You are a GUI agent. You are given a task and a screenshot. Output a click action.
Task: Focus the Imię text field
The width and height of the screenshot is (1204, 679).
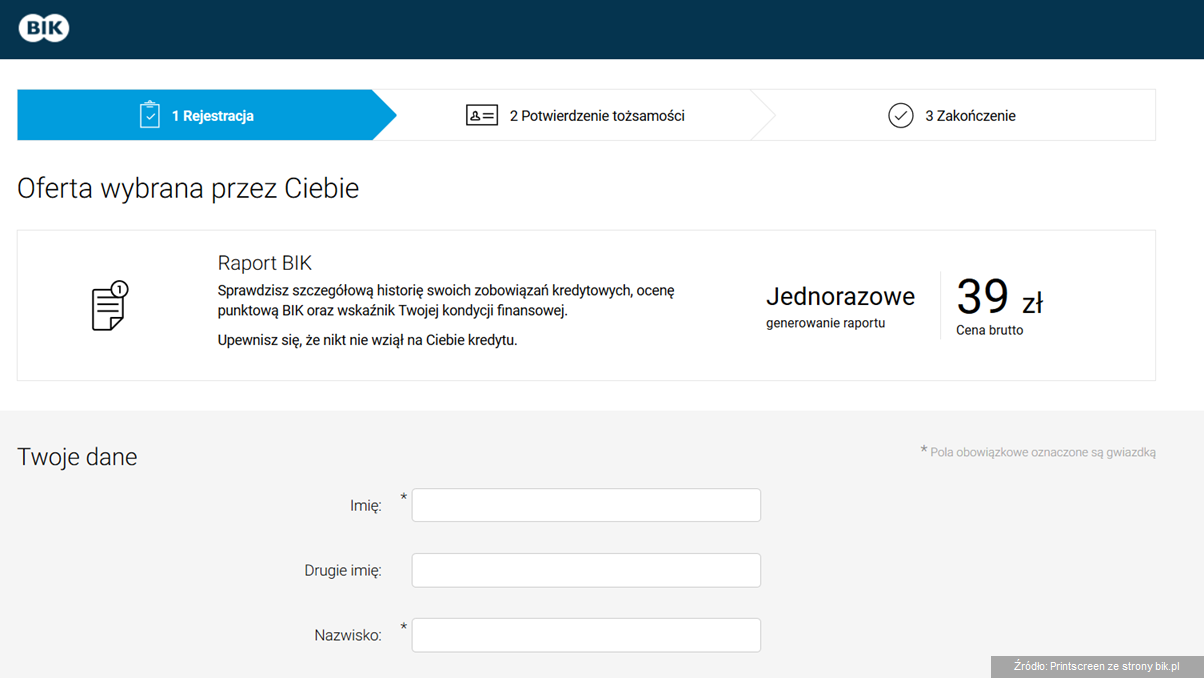586,505
